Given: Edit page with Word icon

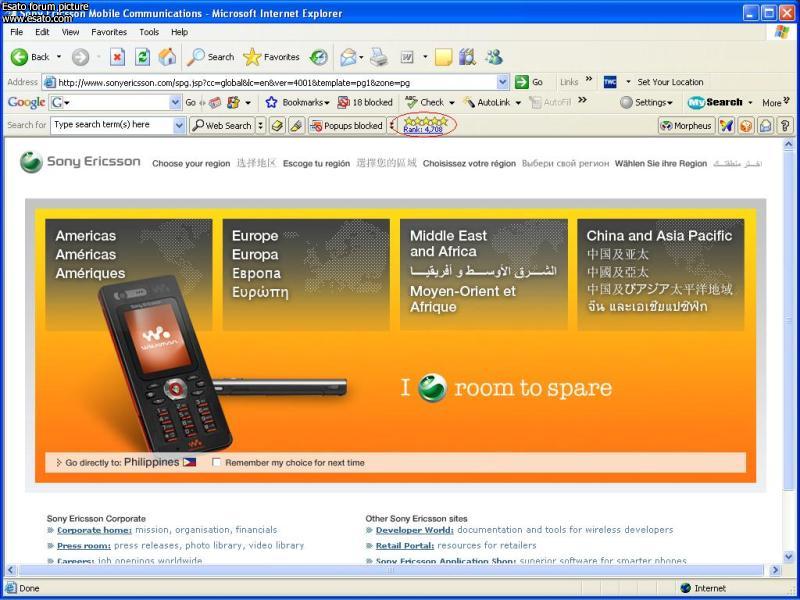Looking at the screenshot, I should [407, 57].
